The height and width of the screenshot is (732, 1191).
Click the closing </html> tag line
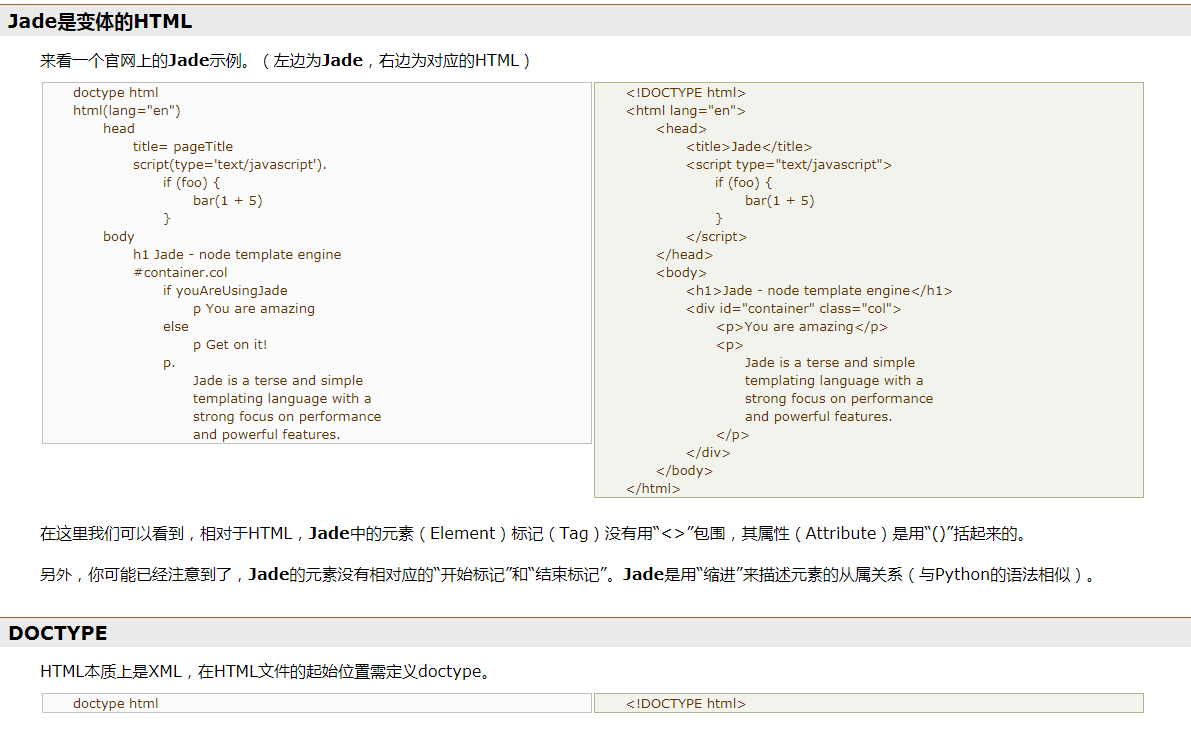click(653, 489)
